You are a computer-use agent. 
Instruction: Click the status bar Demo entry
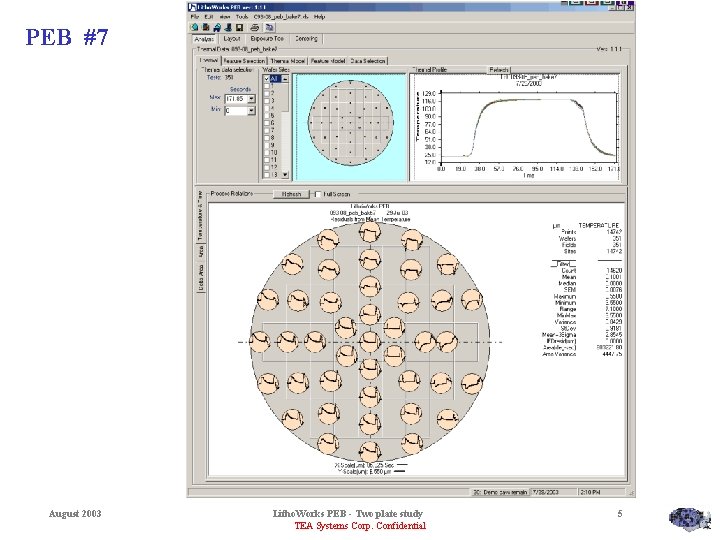[501, 492]
